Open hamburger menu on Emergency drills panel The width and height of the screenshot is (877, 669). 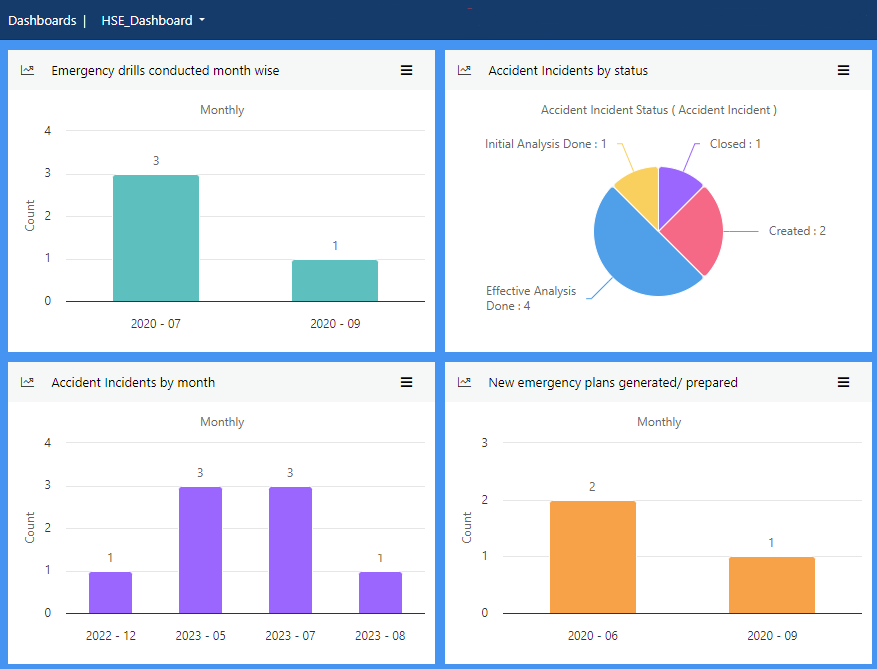tap(406, 70)
